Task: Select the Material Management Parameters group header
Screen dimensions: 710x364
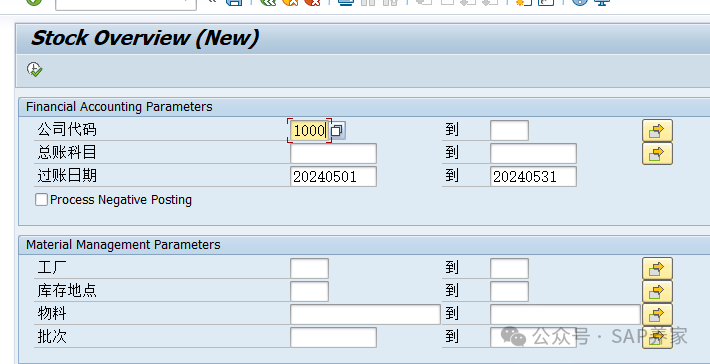Action: pyautogui.click(x=123, y=245)
